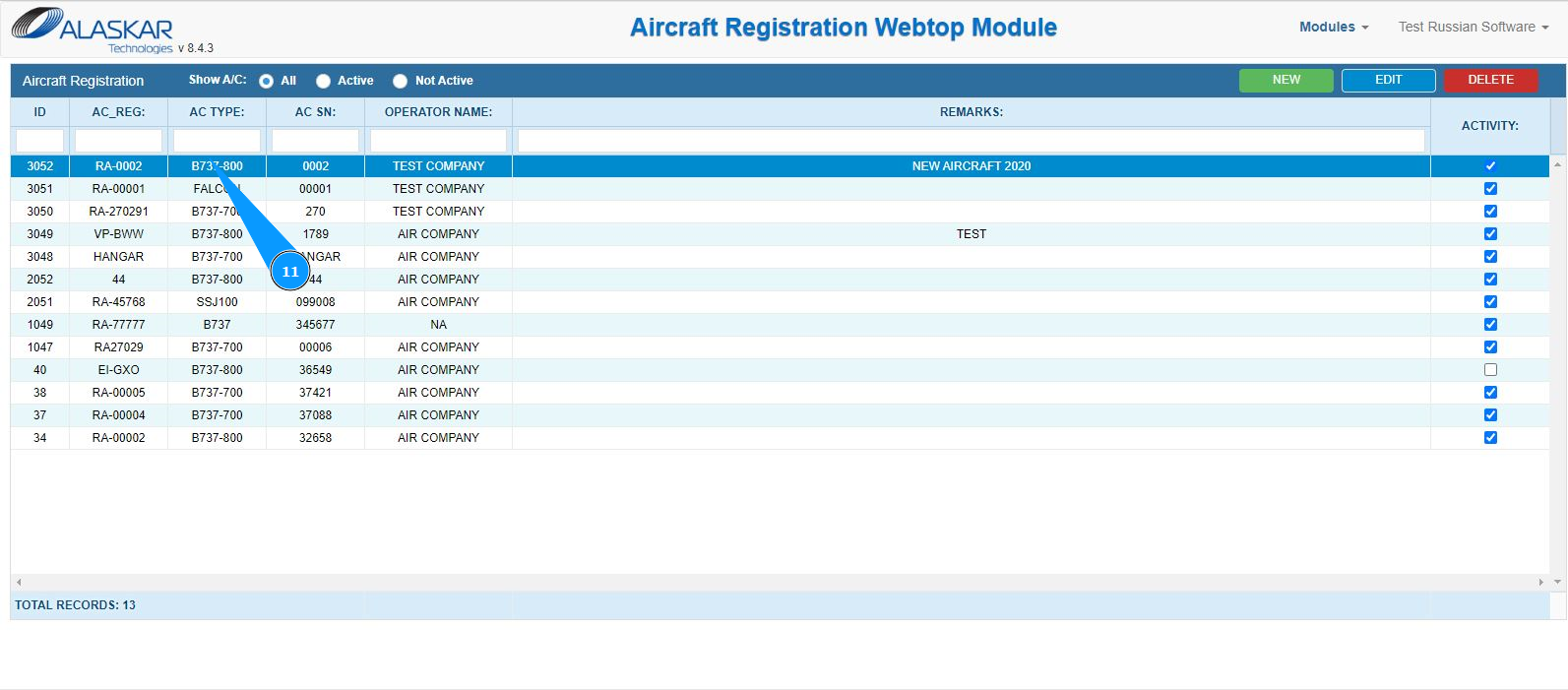
Task: Click the scroll-right arrow of the horizontal scrollbar
Action: point(1540,582)
